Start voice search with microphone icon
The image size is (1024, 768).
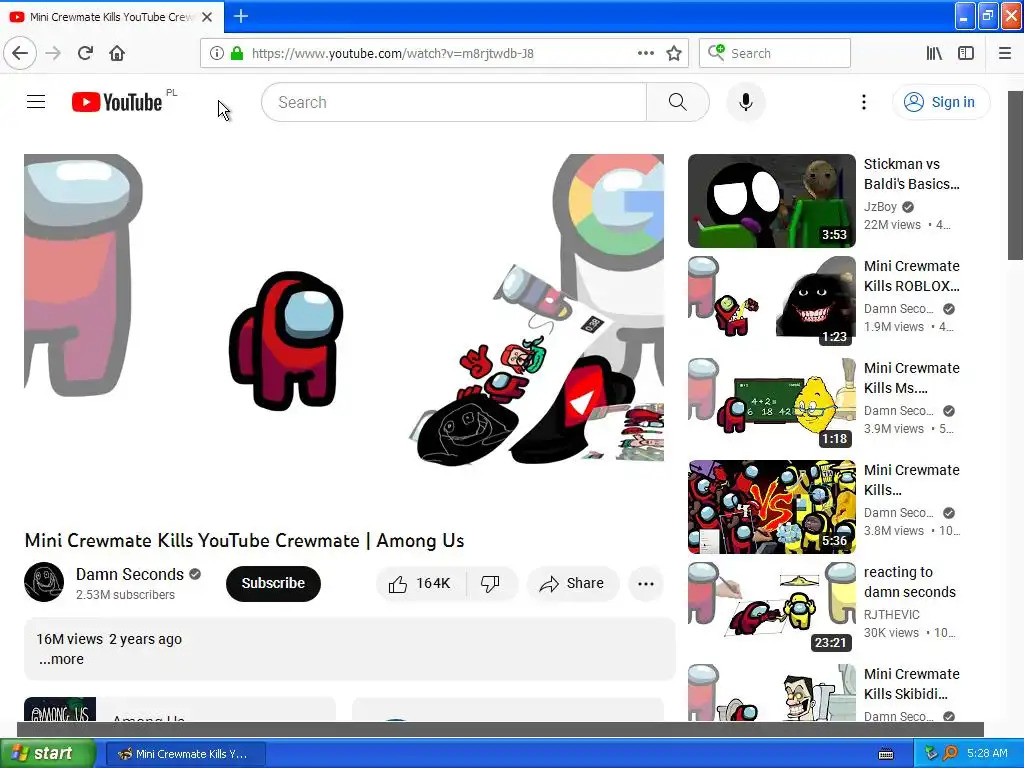pyautogui.click(x=745, y=102)
